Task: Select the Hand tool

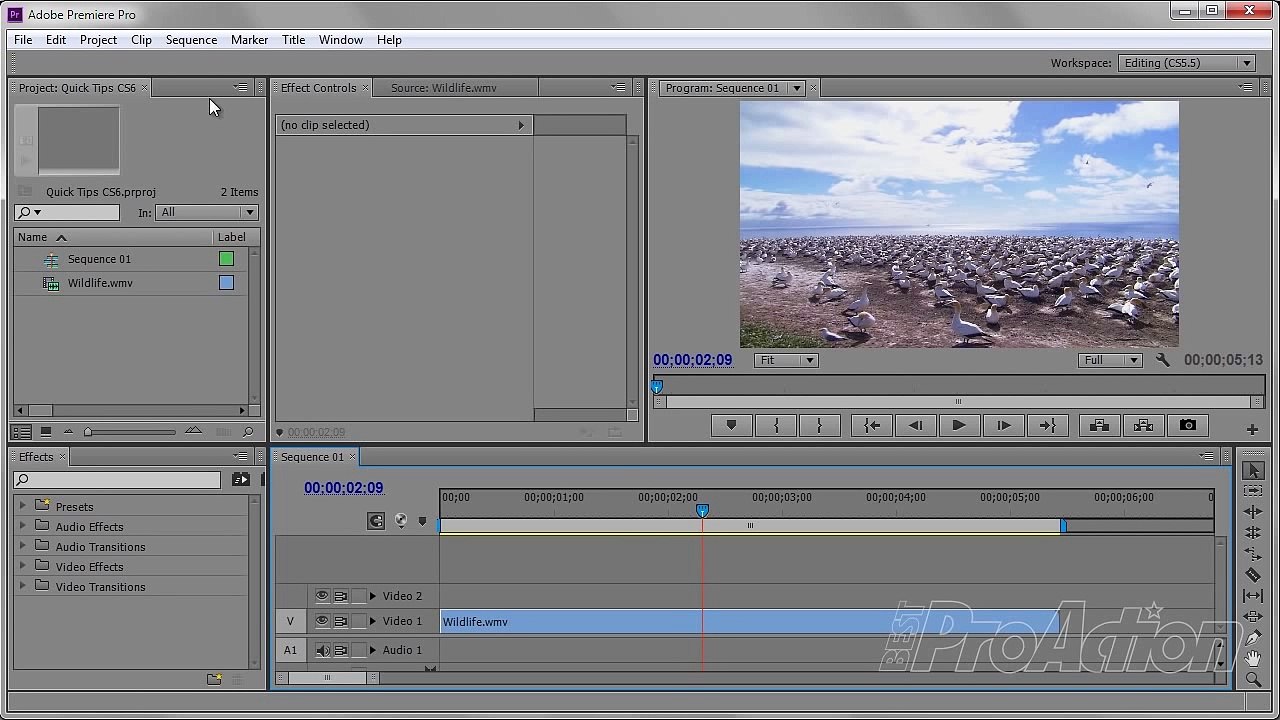Action: pyautogui.click(x=1253, y=658)
